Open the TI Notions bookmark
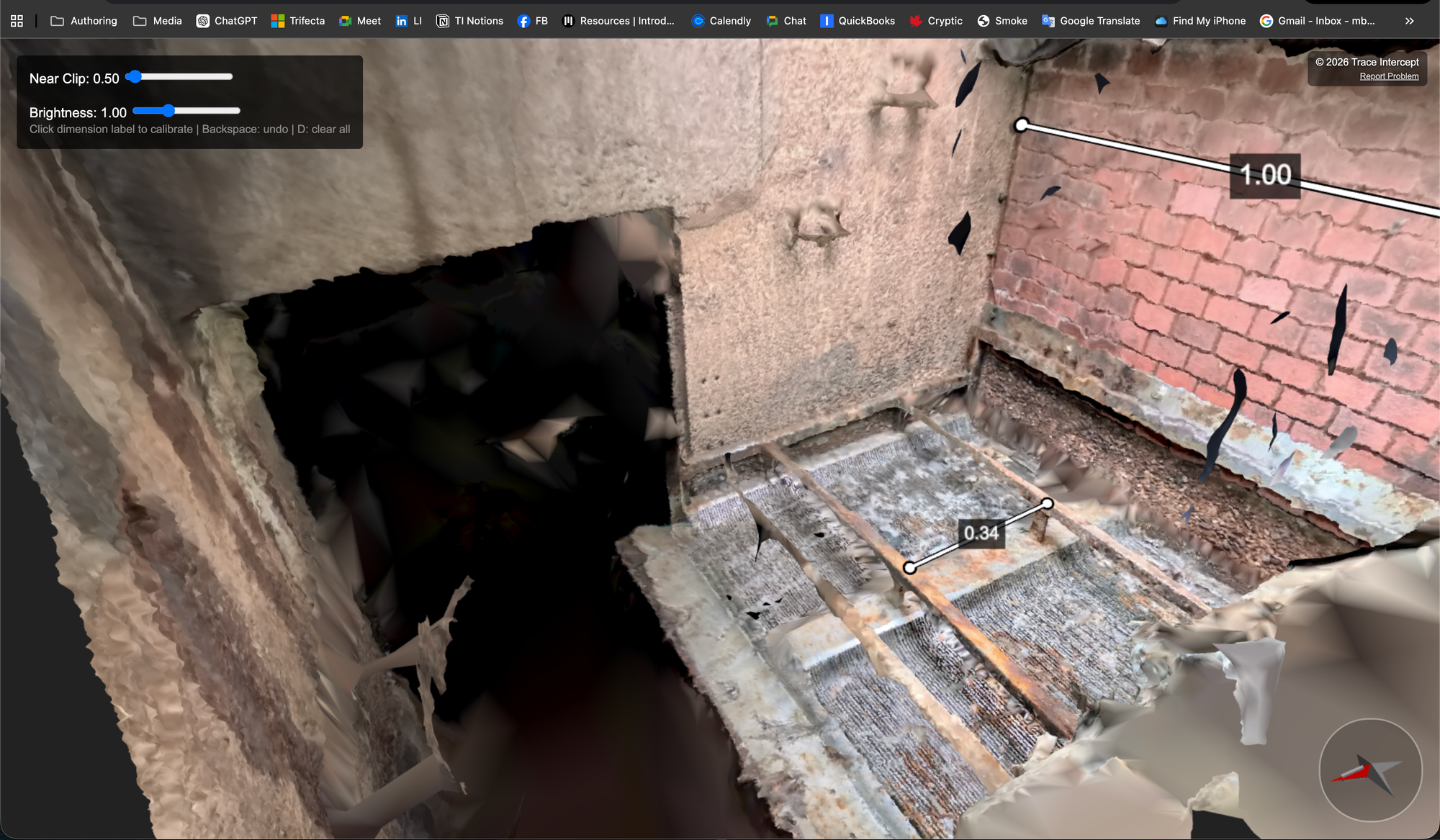1440x840 pixels. [x=469, y=21]
